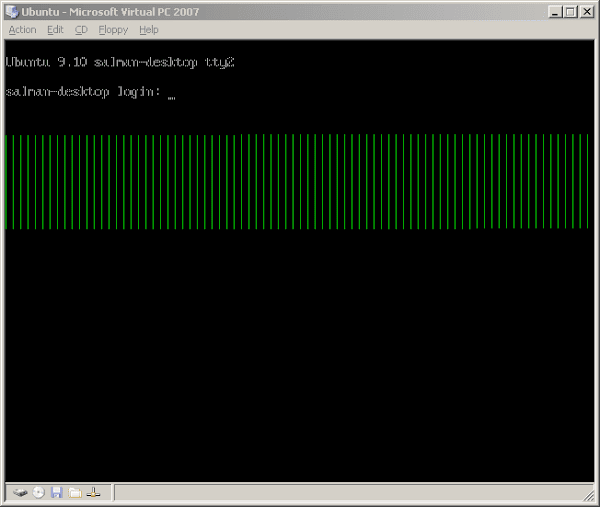Image resolution: width=600 pixels, height=507 pixels.
Task: Open the Help menu
Action: [149, 30]
